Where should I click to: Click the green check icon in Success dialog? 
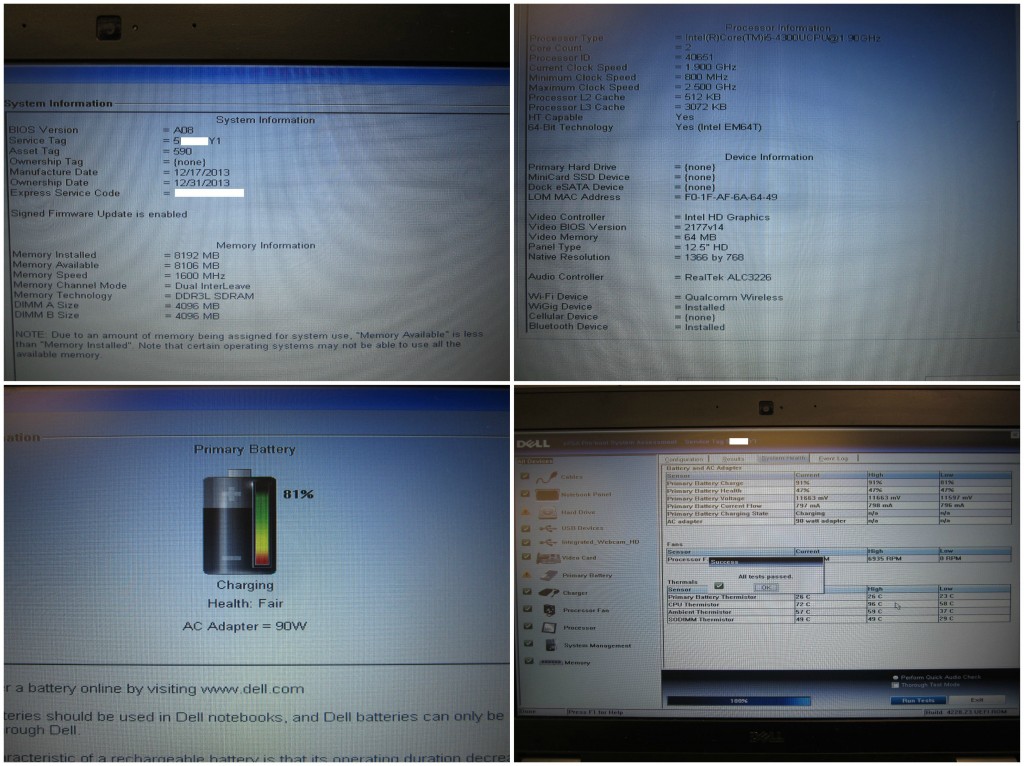(719, 586)
